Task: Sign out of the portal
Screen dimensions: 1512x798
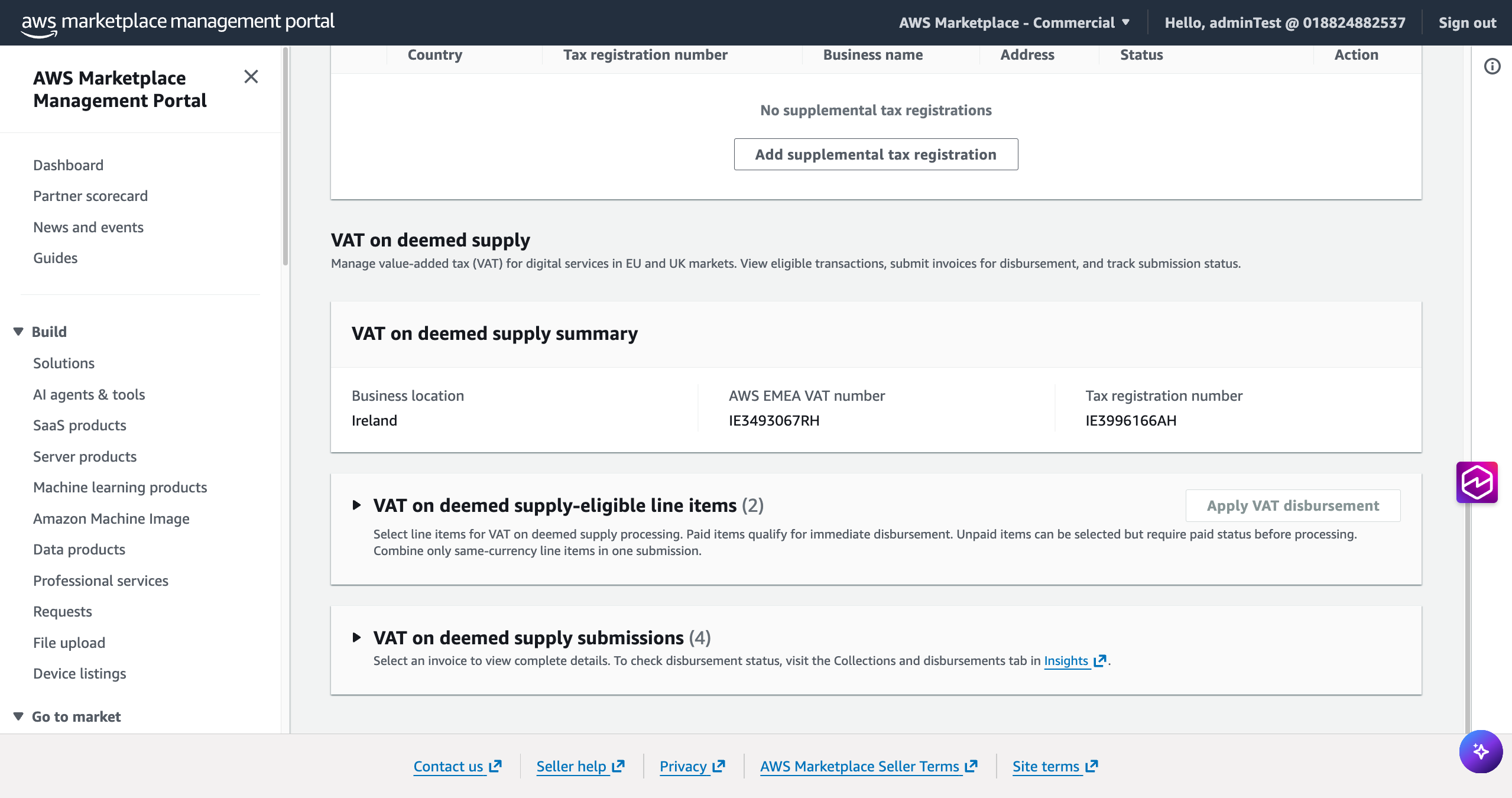Action: click(1467, 22)
